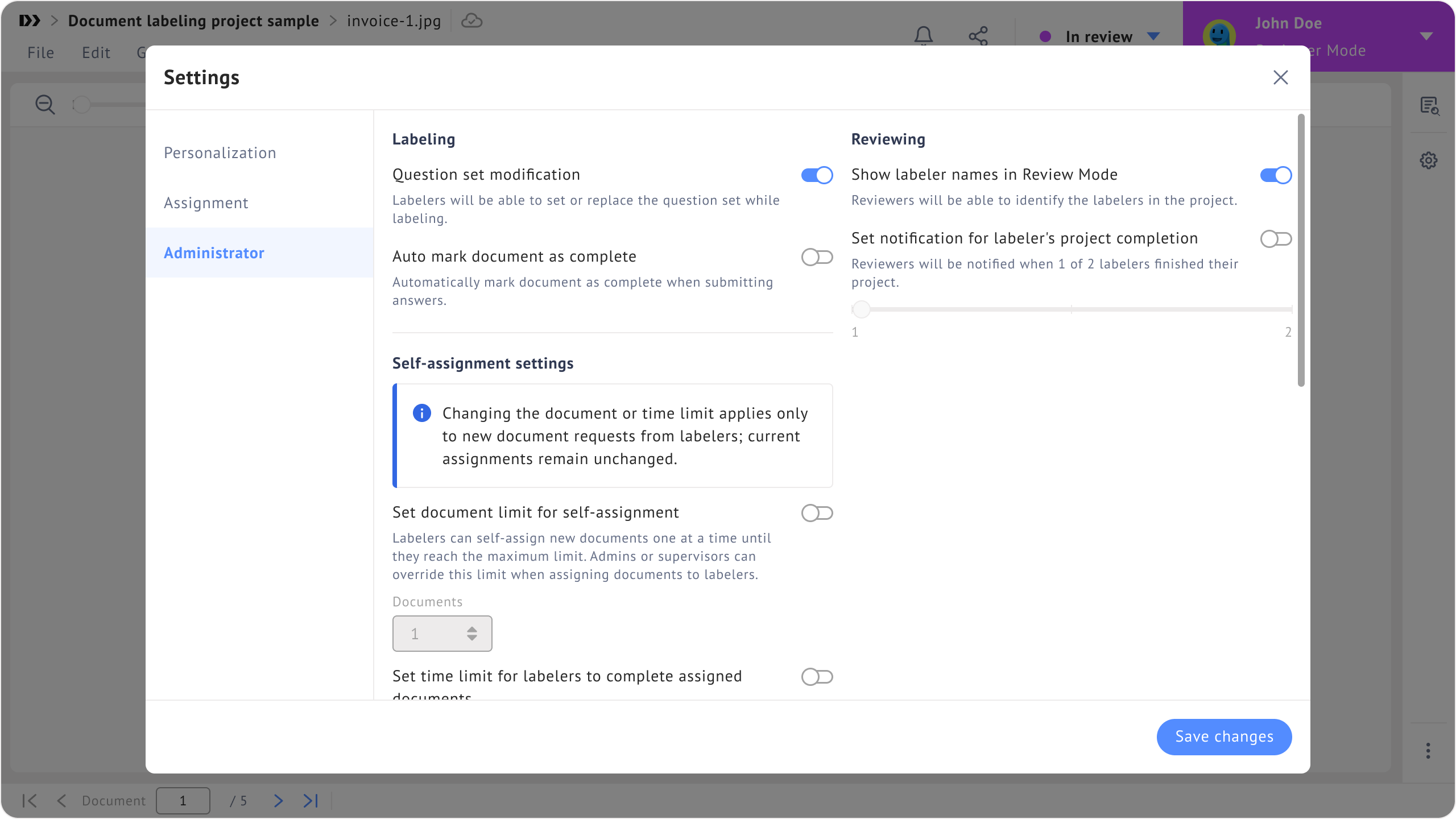1456x819 pixels.
Task: Disable Question set modification toggle
Action: [x=817, y=175]
